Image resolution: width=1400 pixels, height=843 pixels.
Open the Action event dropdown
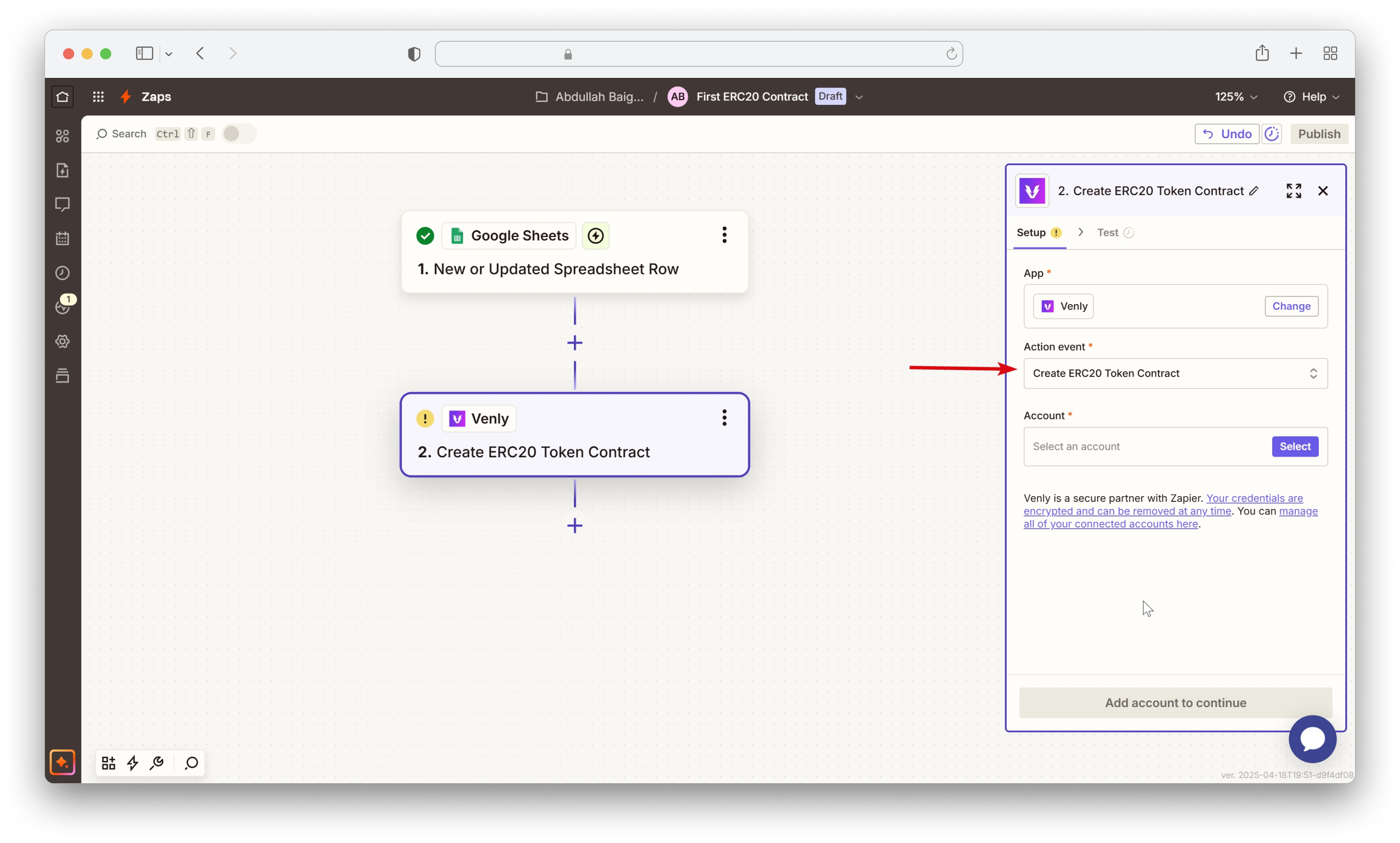1175,373
